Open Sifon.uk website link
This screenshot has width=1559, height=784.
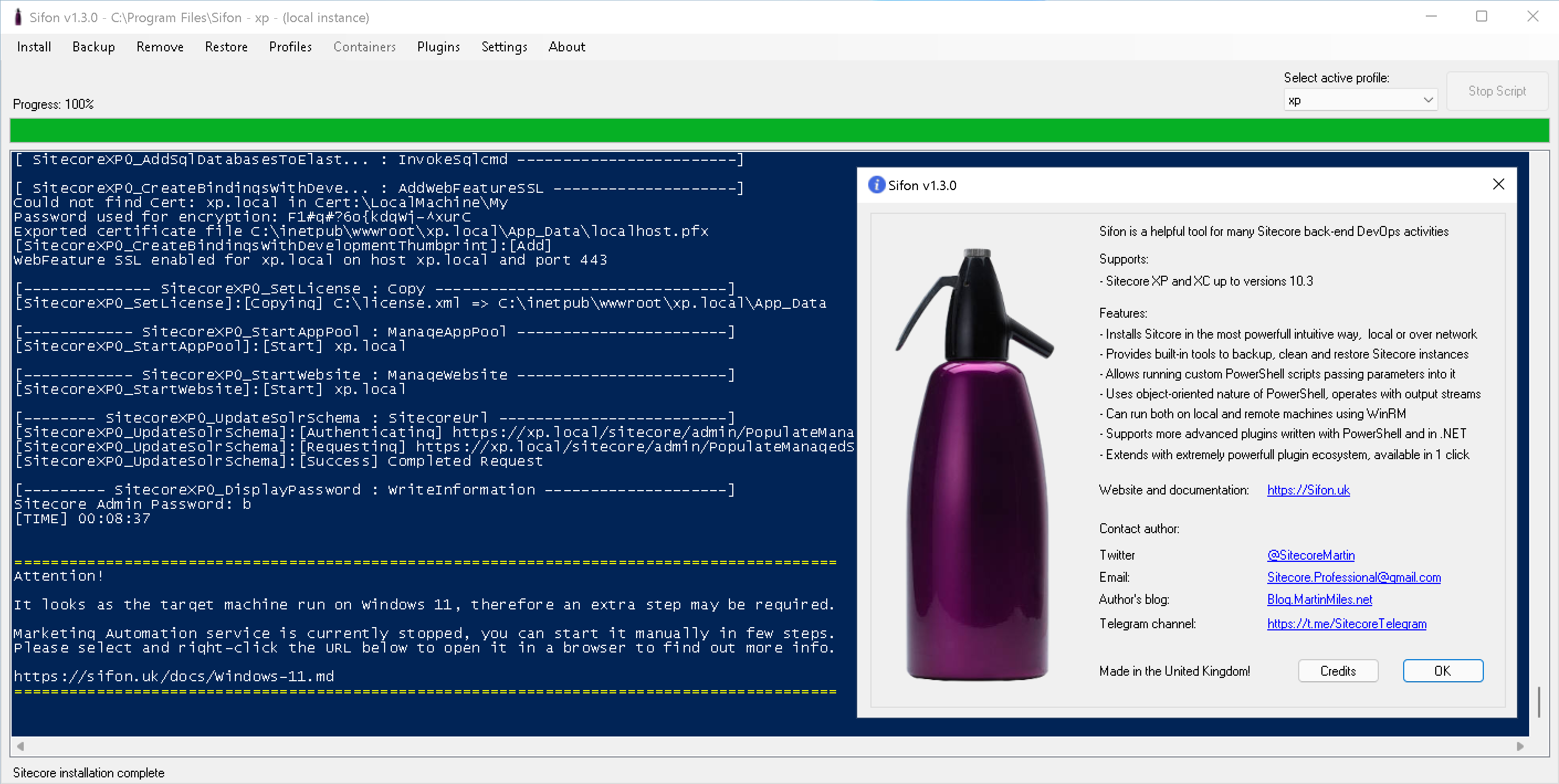point(1310,489)
